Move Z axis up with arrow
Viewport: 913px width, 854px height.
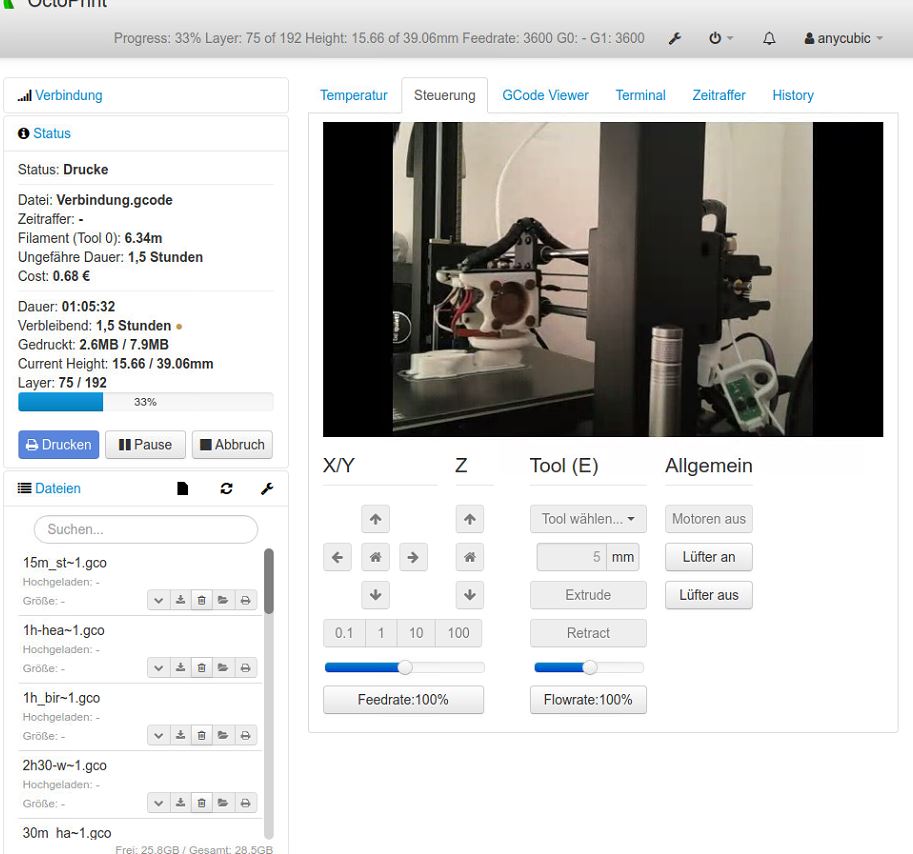coord(470,519)
